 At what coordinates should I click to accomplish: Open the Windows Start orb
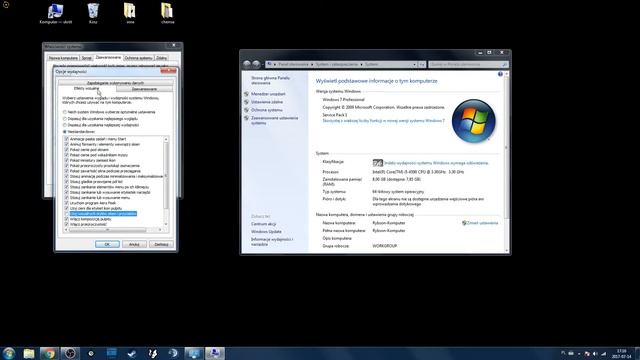click(9, 353)
